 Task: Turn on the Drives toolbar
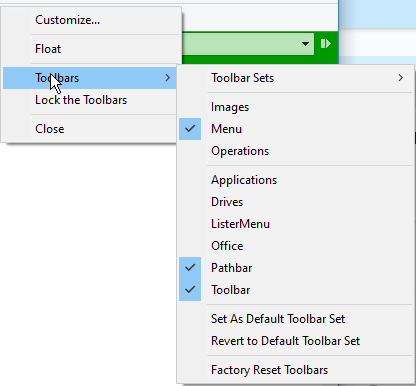click(296, 202)
